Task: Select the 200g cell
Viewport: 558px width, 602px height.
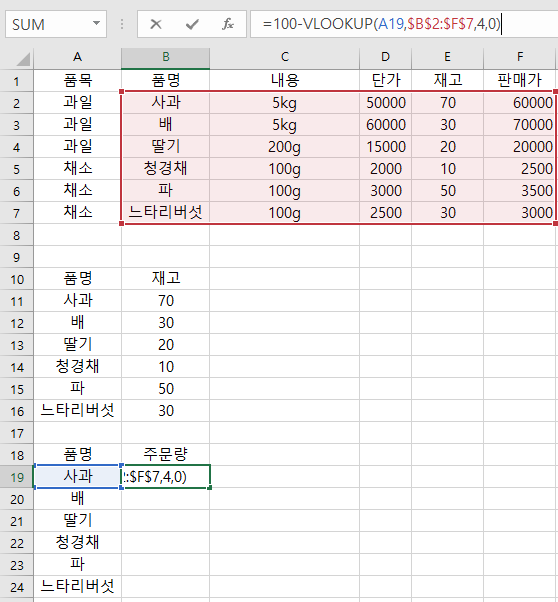Action: pos(285,147)
